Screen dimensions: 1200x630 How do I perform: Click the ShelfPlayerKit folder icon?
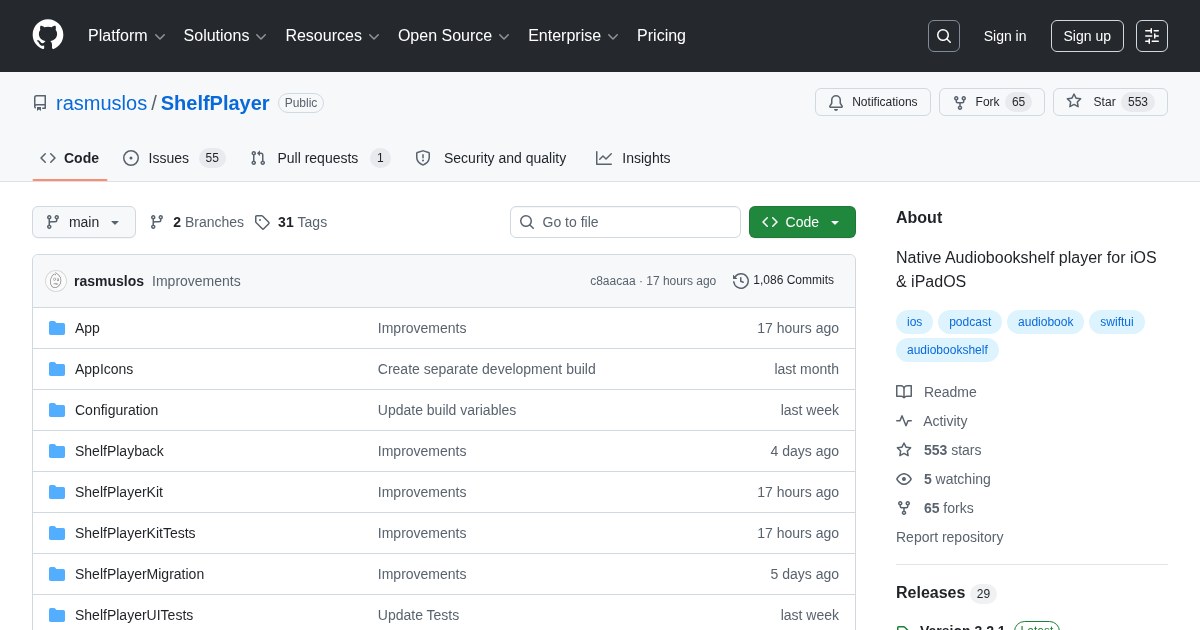57,492
